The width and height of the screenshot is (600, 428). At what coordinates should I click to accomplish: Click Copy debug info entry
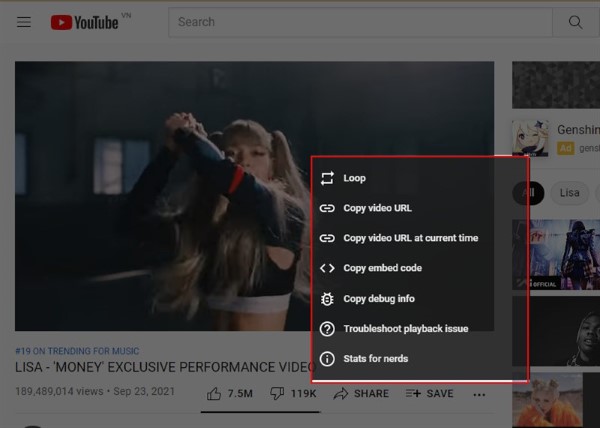pyautogui.click(x=378, y=298)
